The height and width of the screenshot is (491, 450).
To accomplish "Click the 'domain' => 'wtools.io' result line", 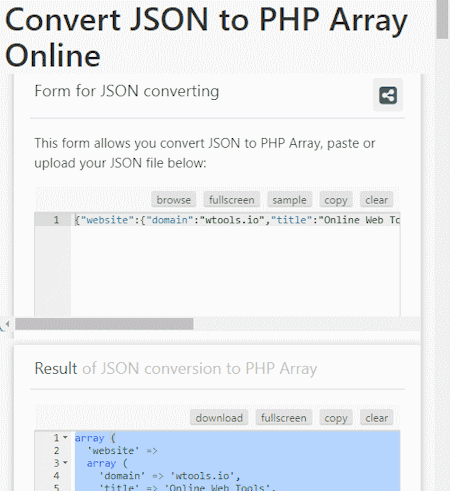I will click(169, 476).
